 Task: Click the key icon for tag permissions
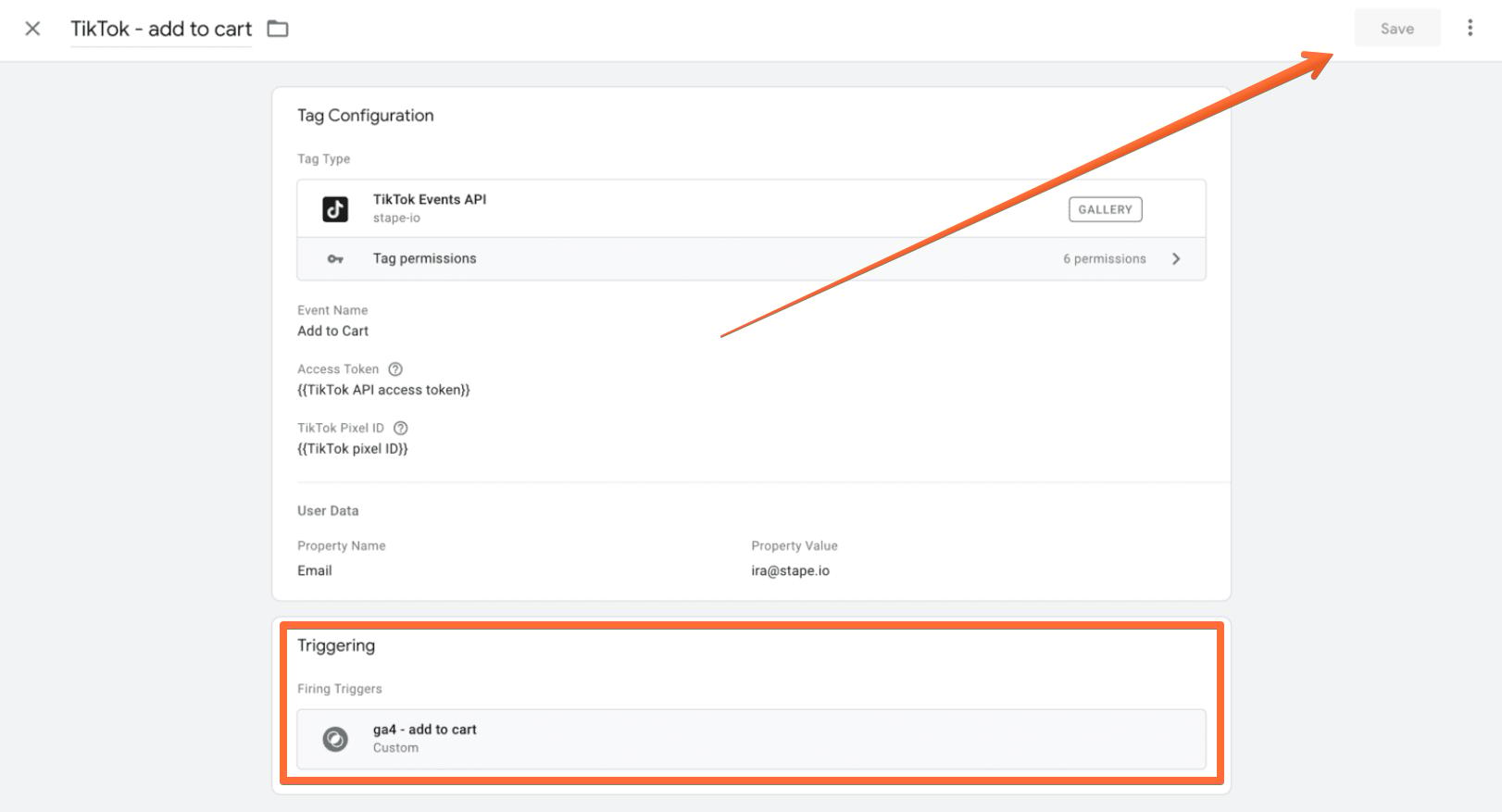[x=335, y=259]
